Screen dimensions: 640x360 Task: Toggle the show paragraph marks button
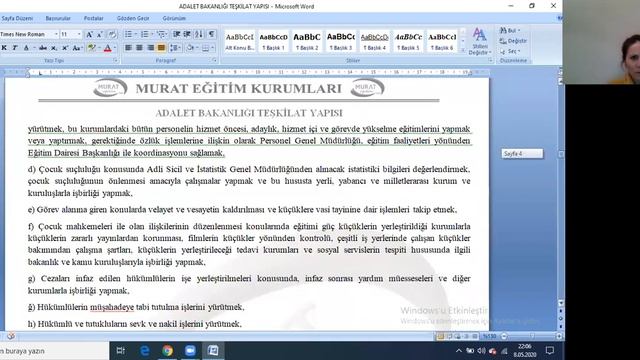point(211,34)
